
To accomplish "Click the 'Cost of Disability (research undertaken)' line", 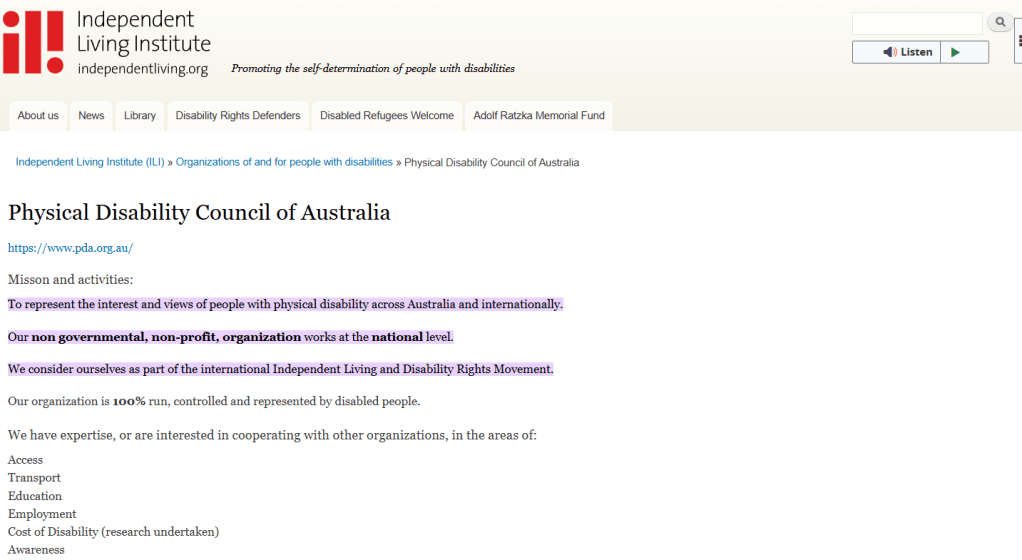I will [x=113, y=532].
